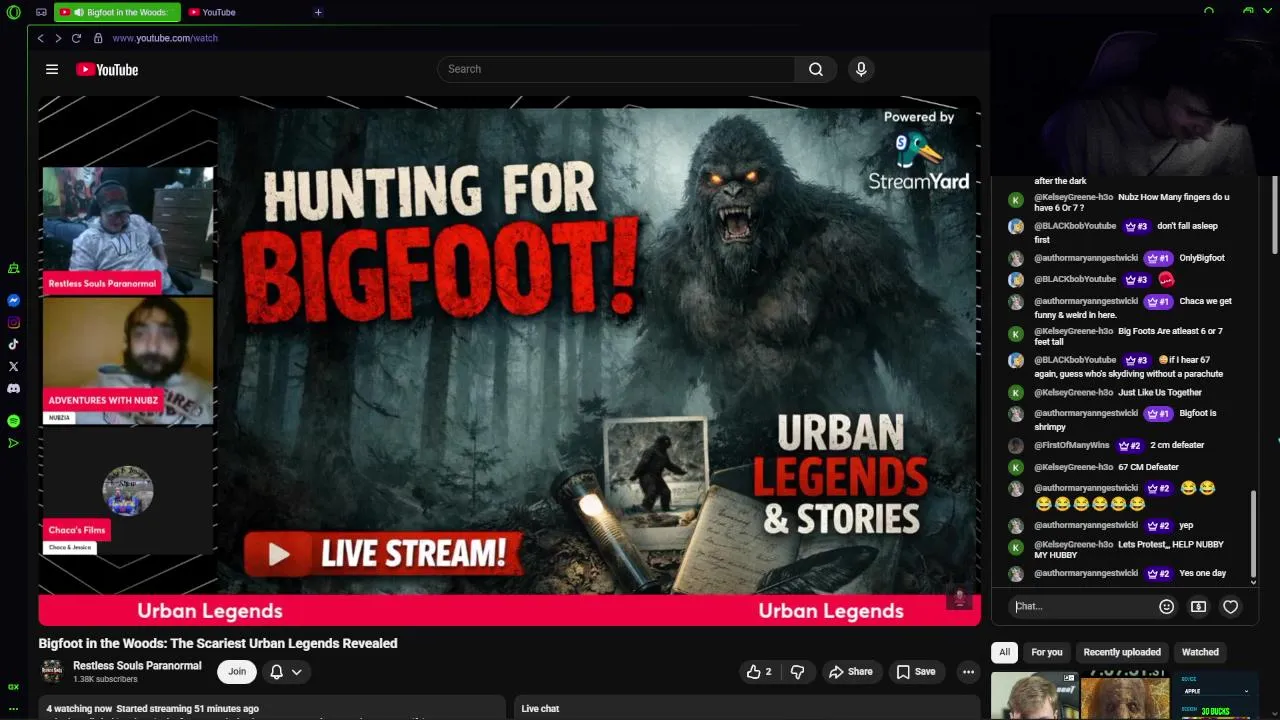Go to YouTube home via logo

click(x=107, y=69)
